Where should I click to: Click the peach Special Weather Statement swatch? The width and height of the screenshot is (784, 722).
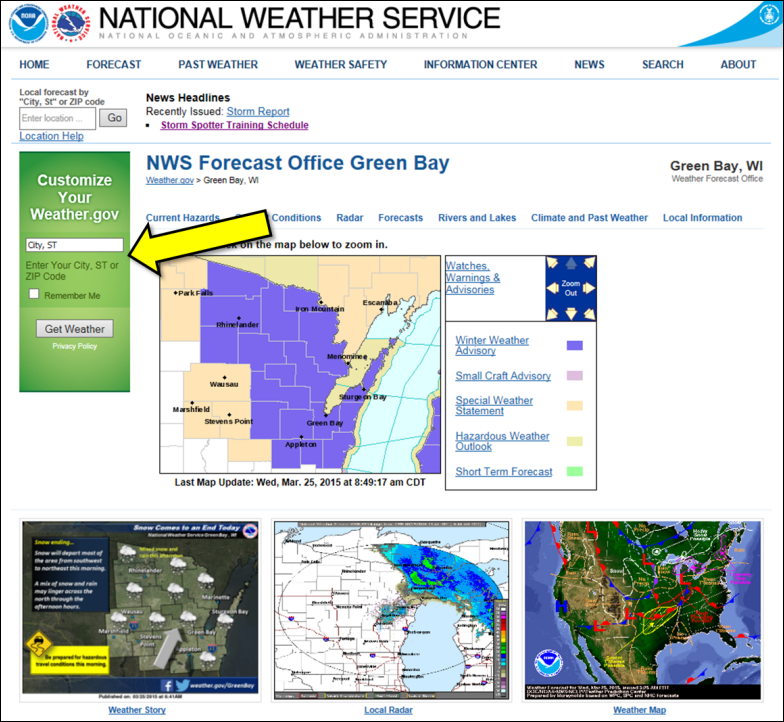[574, 406]
